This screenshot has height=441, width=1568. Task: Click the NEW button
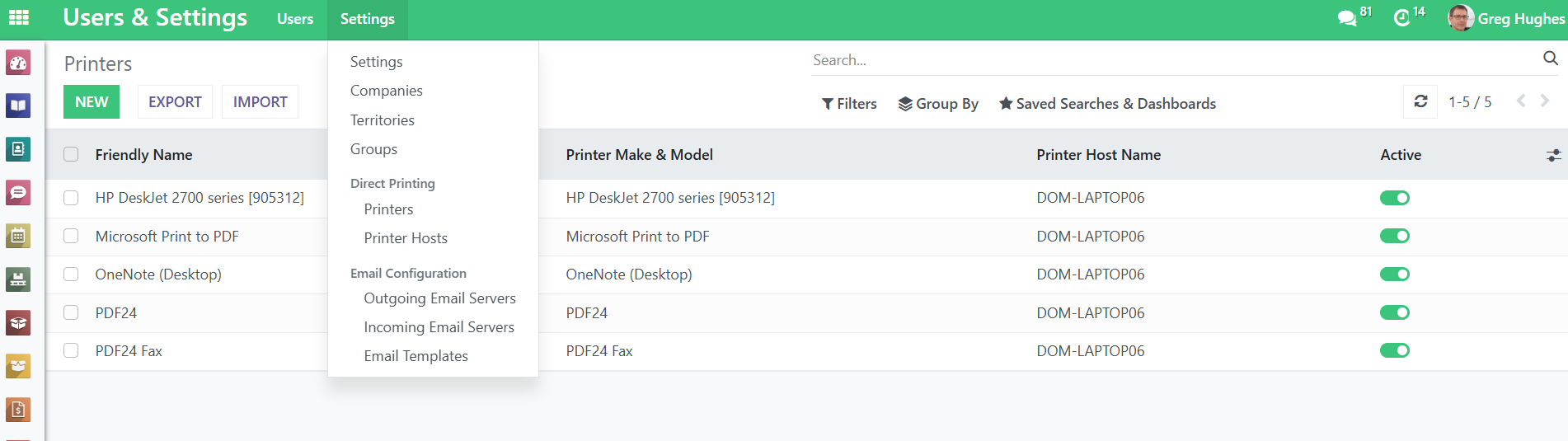coord(92,102)
